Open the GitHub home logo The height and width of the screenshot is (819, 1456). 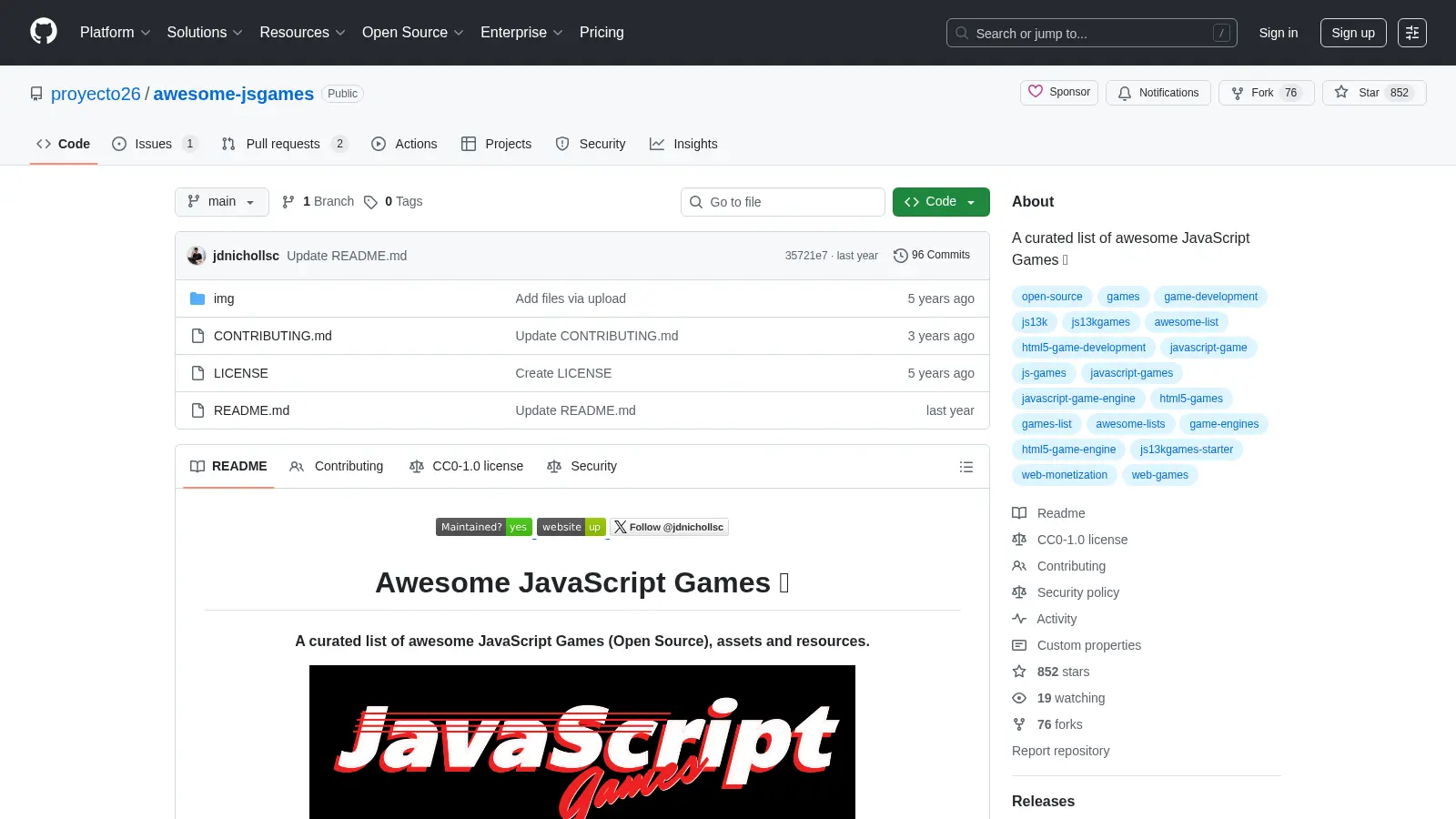(44, 32)
